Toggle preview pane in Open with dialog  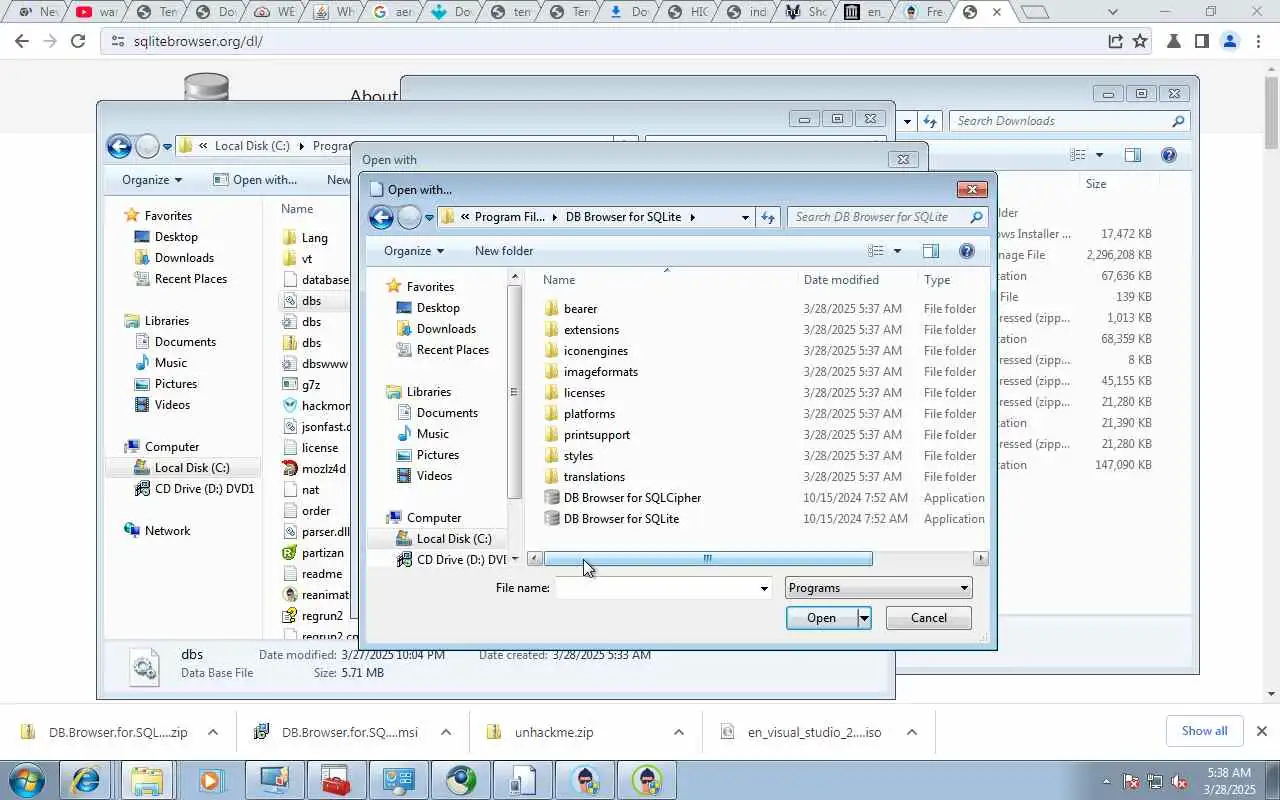pyautogui.click(x=931, y=251)
